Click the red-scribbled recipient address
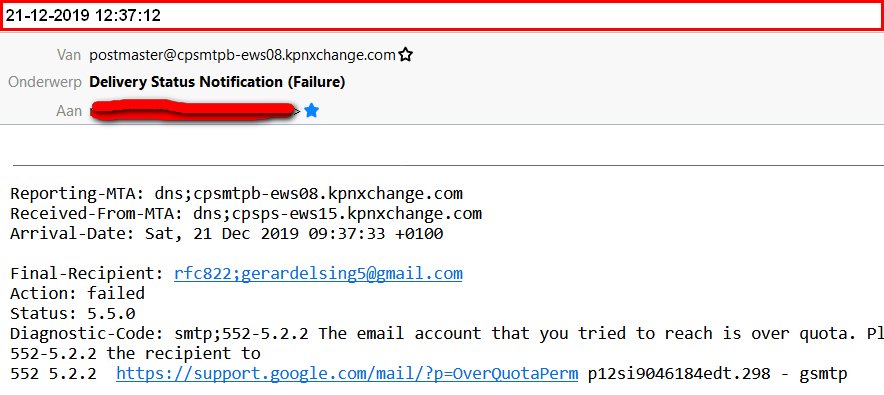Viewport: 884px width, 395px height. [x=193, y=110]
